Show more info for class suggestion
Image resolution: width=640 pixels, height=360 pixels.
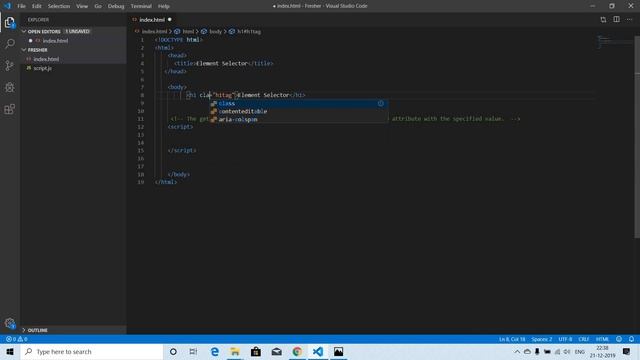(380, 103)
